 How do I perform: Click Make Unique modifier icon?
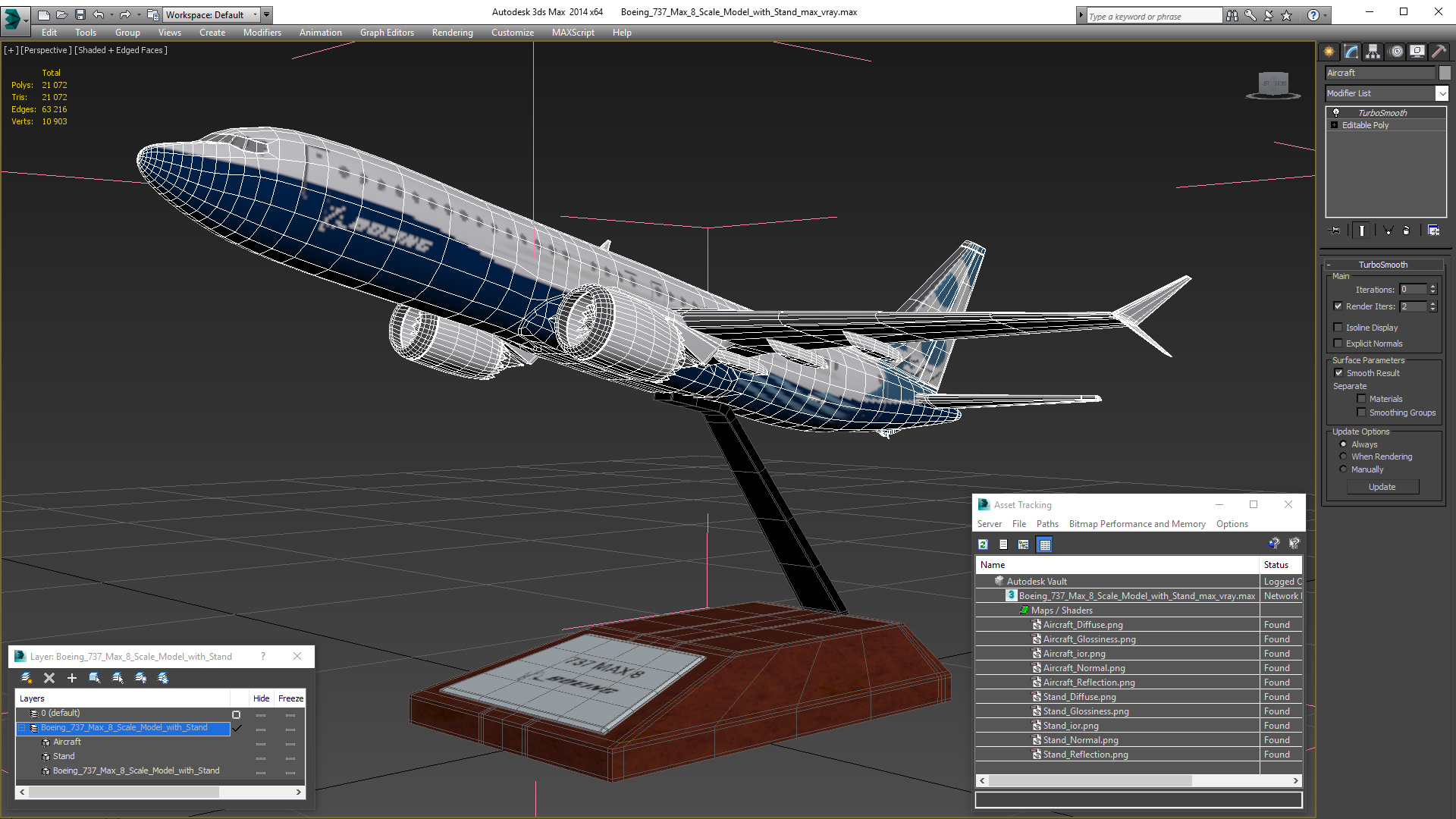1388,231
